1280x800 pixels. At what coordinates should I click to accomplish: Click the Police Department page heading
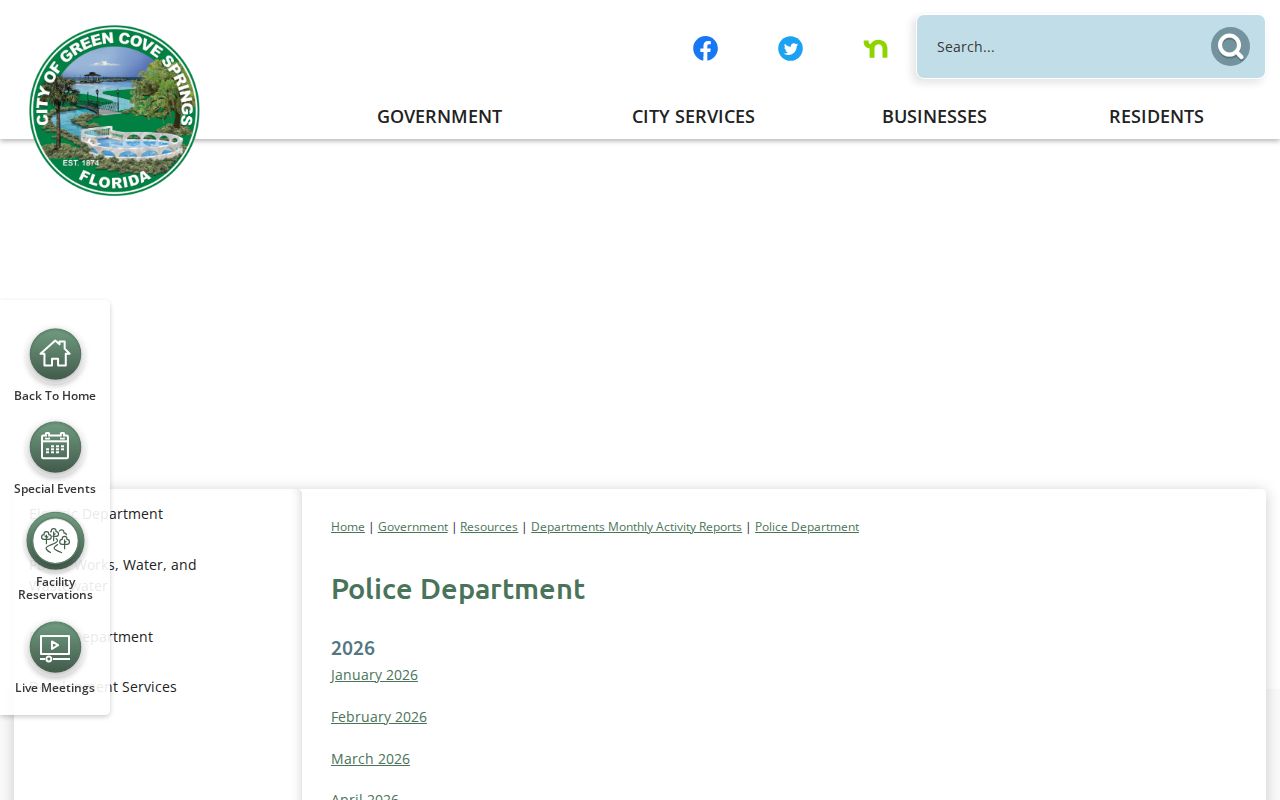458,589
